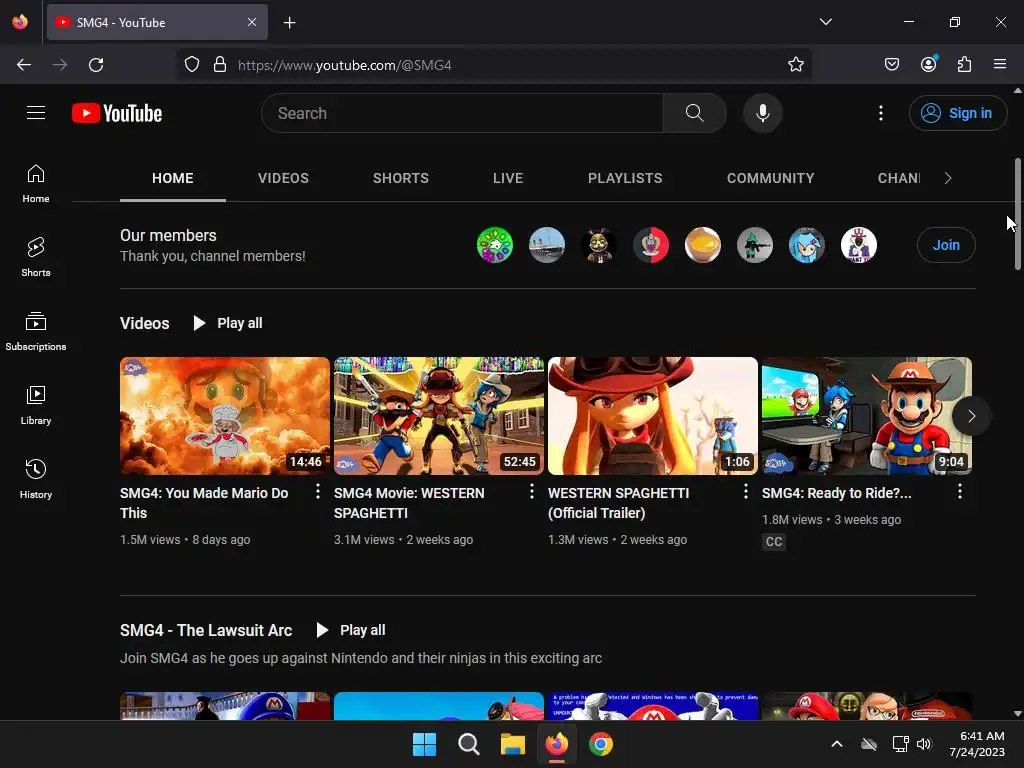
Task: Open Firefox application menu
Action: click(1000, 65)
